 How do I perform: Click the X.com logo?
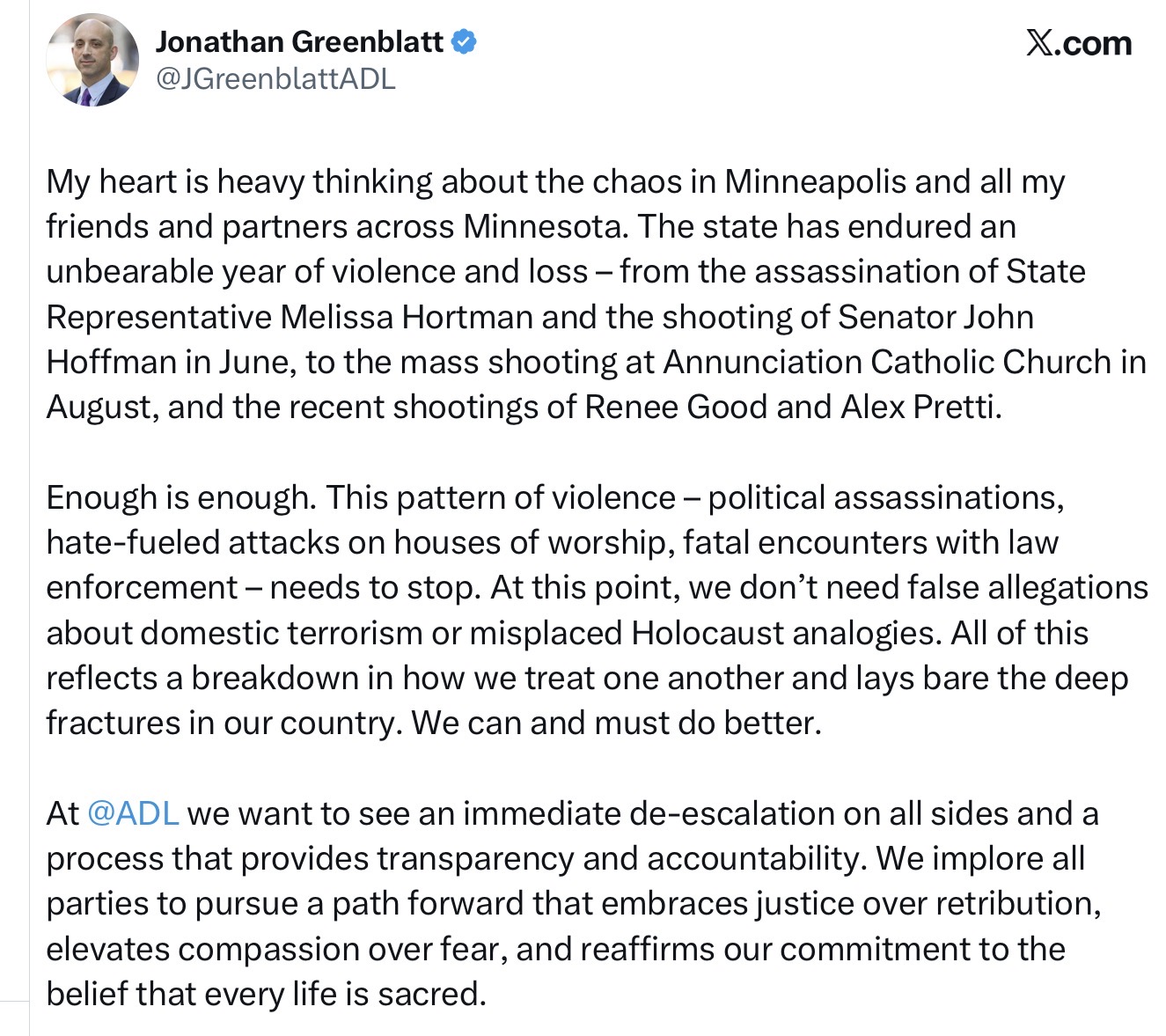1078,43
